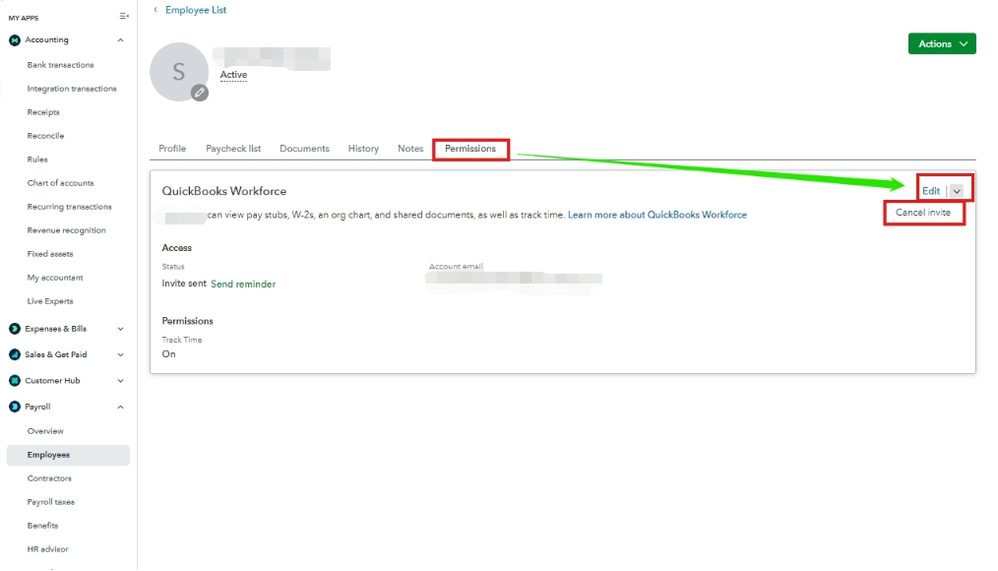Screen dimensions: 998x571
Task: Open Bank transactions in sidebar
Action: [60, 65]
